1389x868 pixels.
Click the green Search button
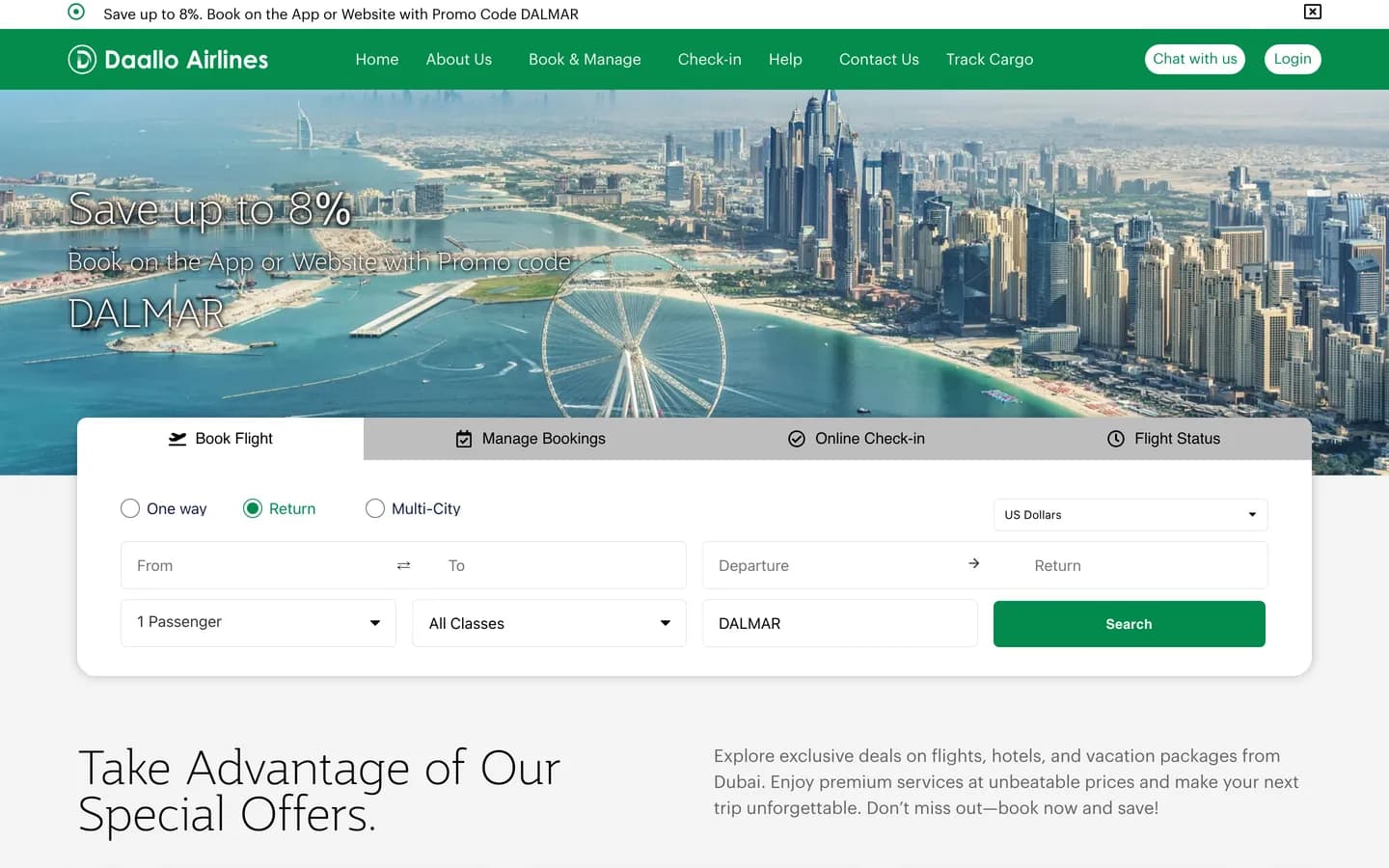point(1130,624)
